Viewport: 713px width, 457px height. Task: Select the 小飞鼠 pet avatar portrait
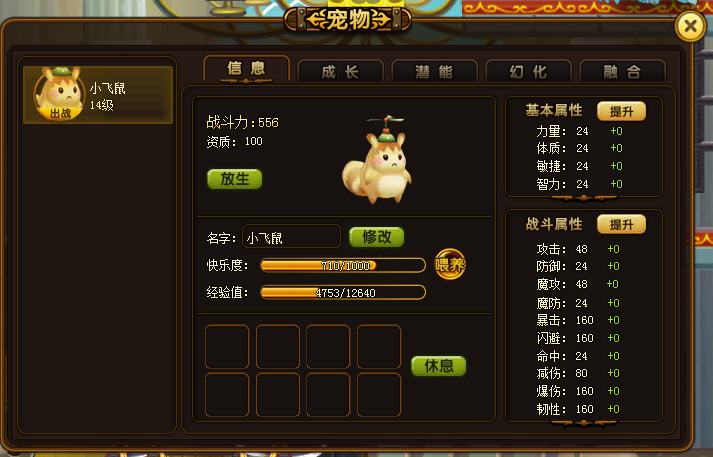(x=60, y=94)
